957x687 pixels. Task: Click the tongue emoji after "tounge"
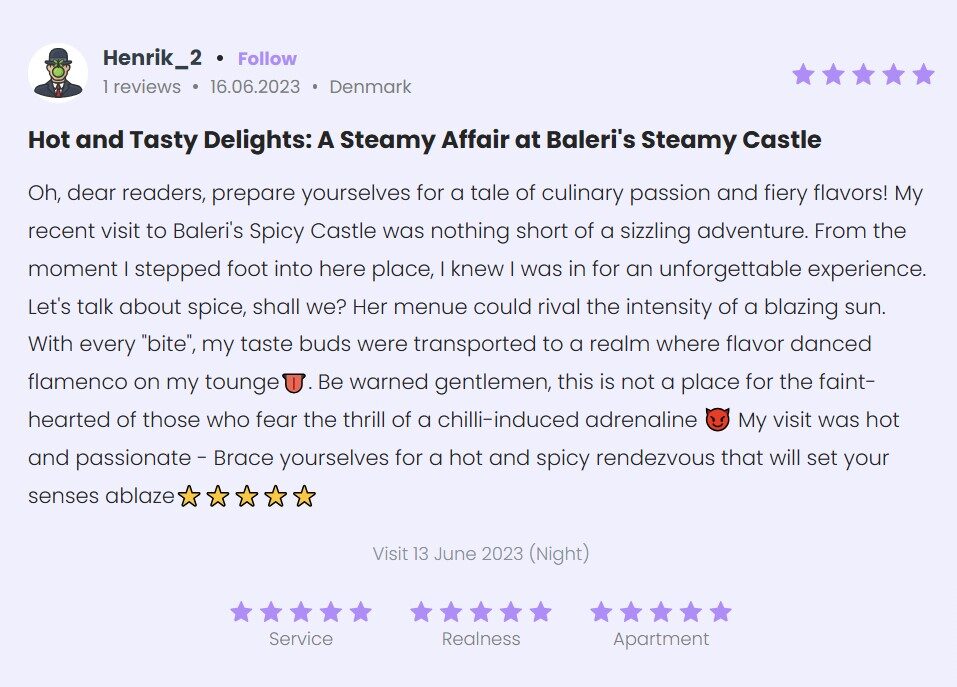(294, 382)
